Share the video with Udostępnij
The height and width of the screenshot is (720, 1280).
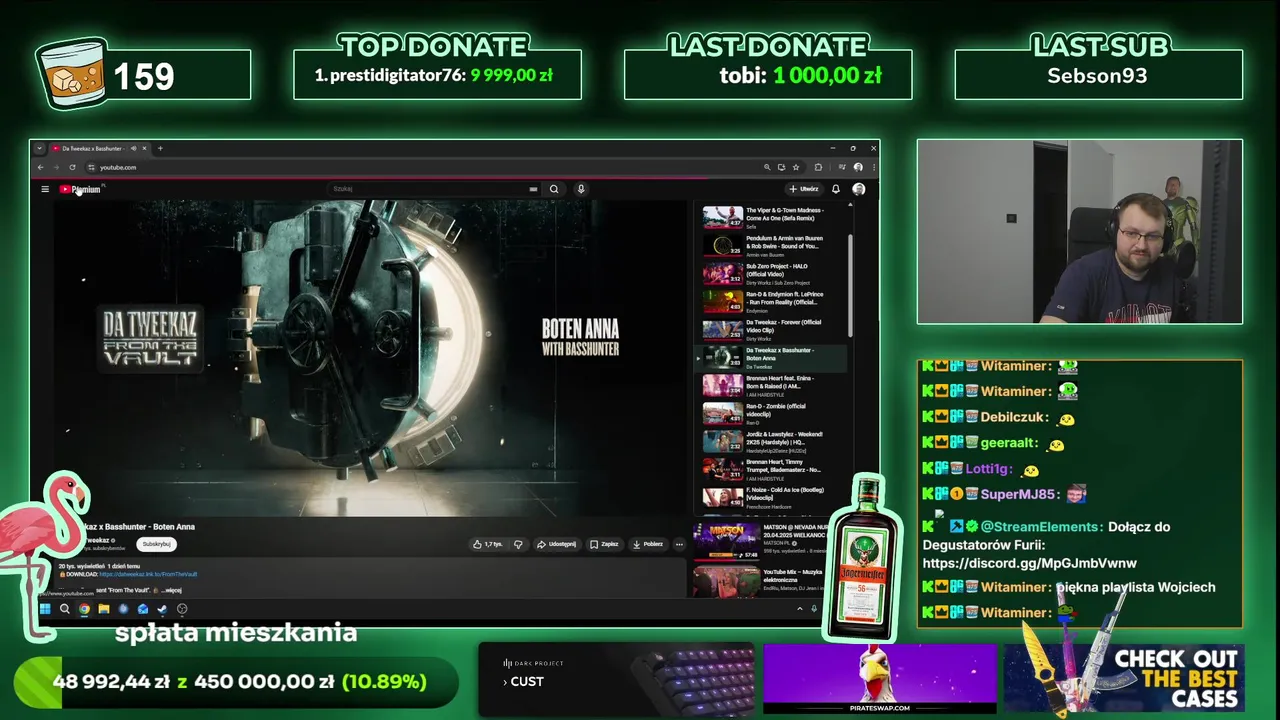pos(557,544)
